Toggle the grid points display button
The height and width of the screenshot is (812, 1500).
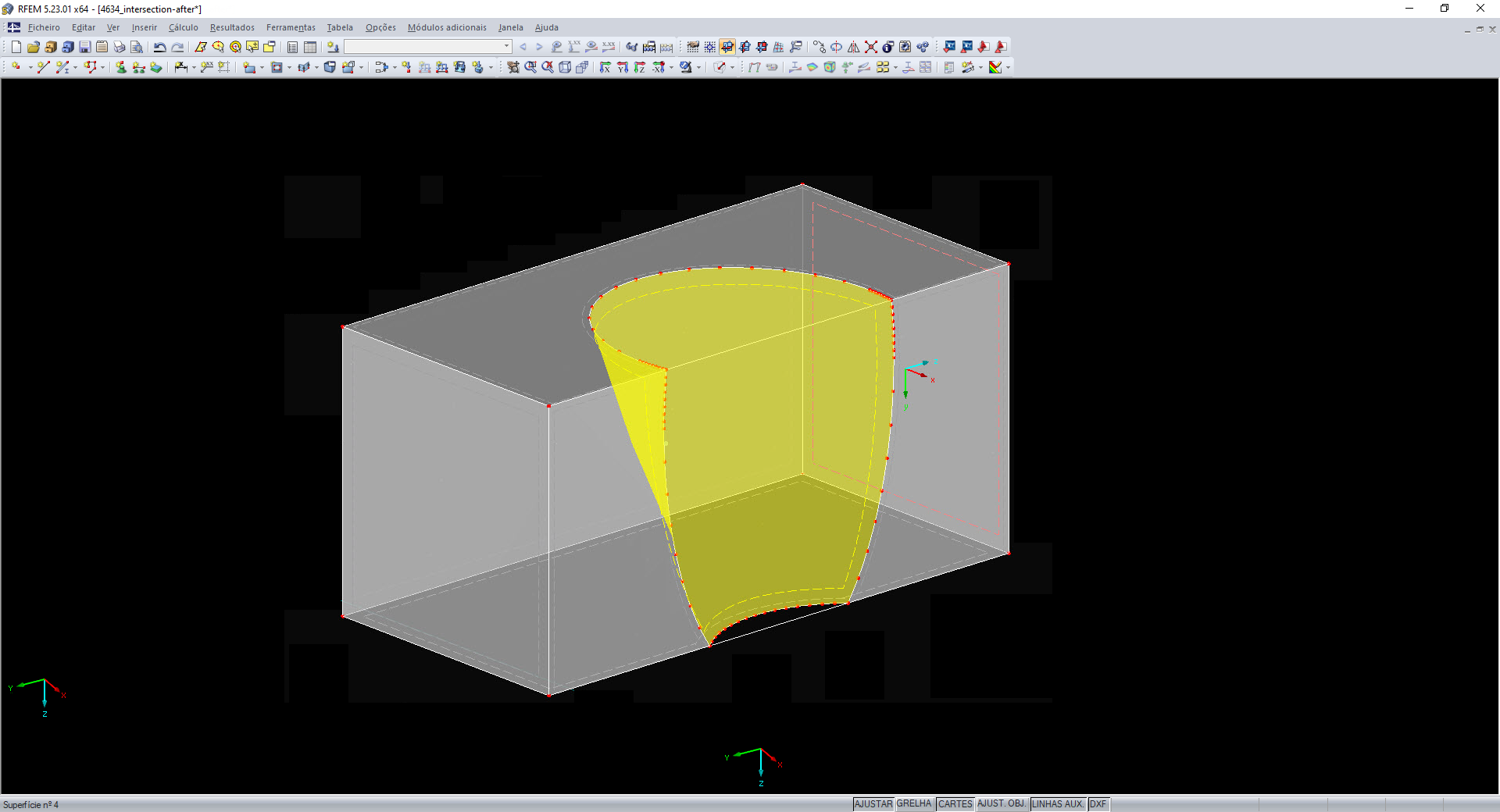710,47
